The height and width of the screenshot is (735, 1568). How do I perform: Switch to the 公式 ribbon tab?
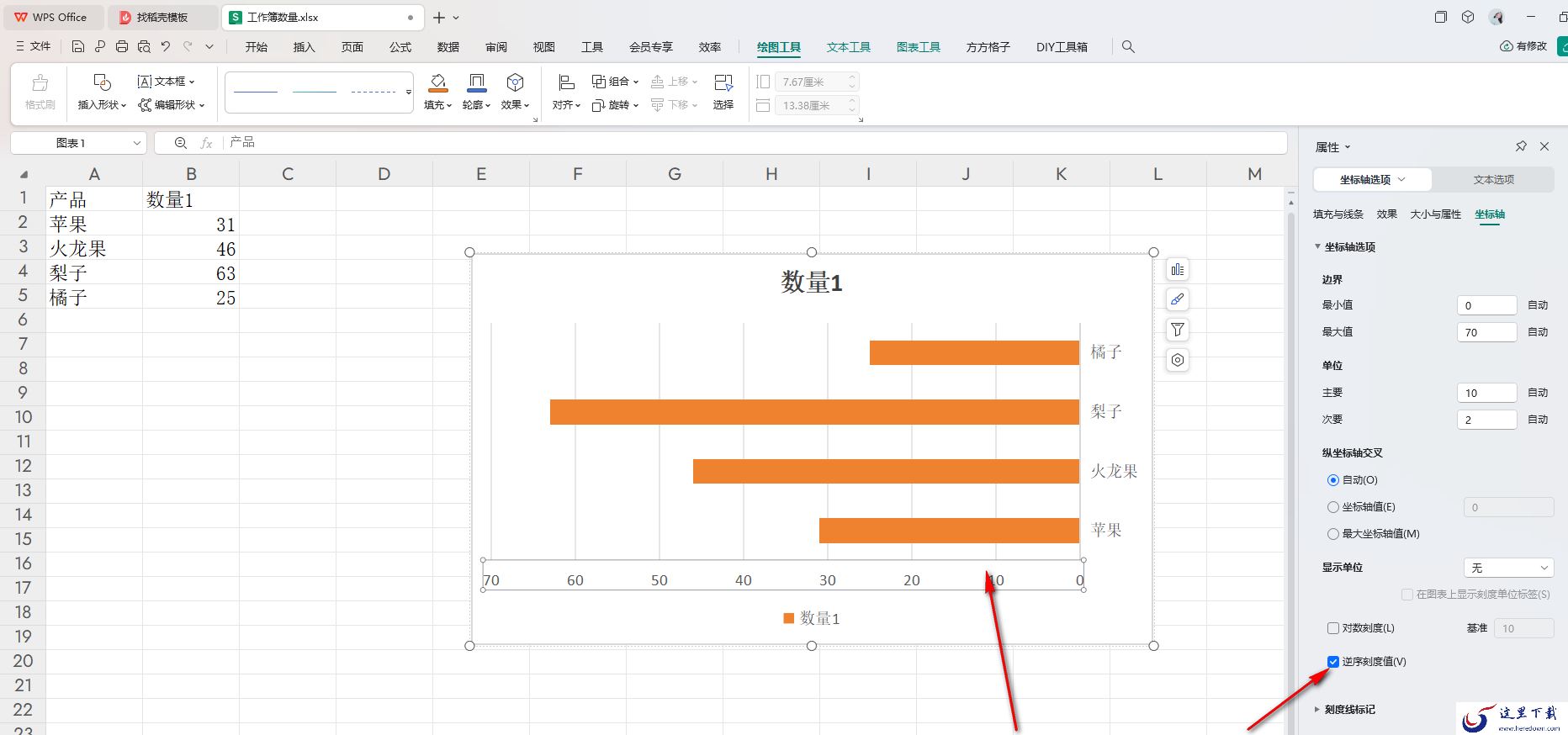(400, 47)
